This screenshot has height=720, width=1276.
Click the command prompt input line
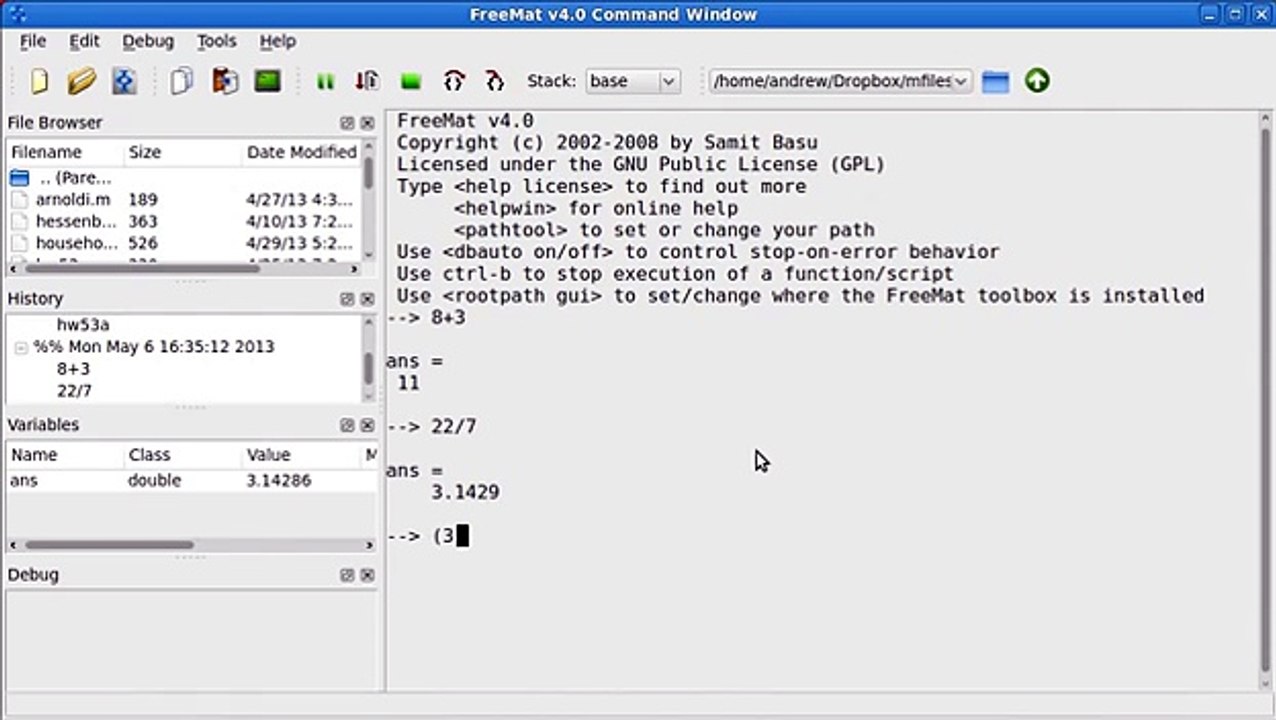[x=820, y=537]
